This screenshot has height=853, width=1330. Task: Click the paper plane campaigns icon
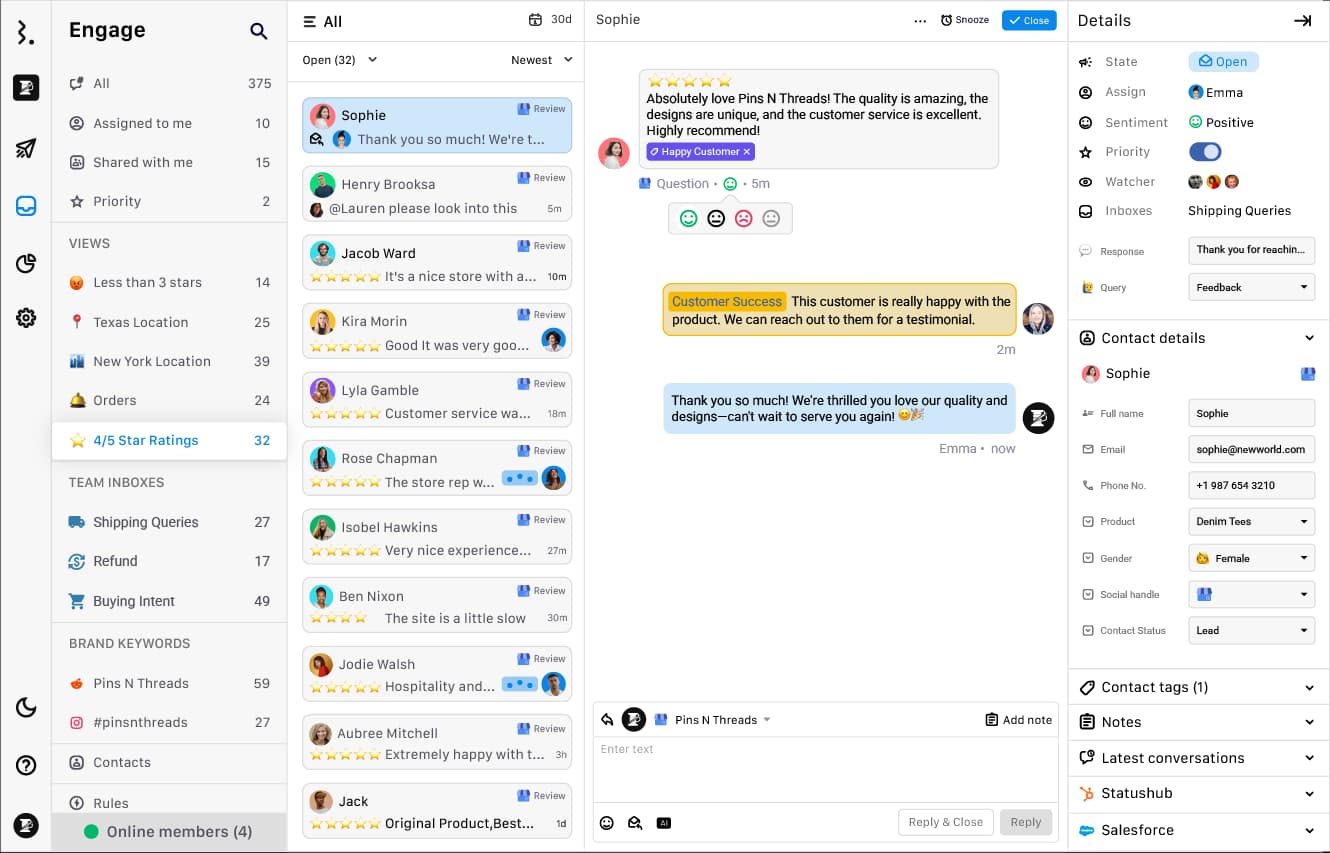tap(26, 148)
